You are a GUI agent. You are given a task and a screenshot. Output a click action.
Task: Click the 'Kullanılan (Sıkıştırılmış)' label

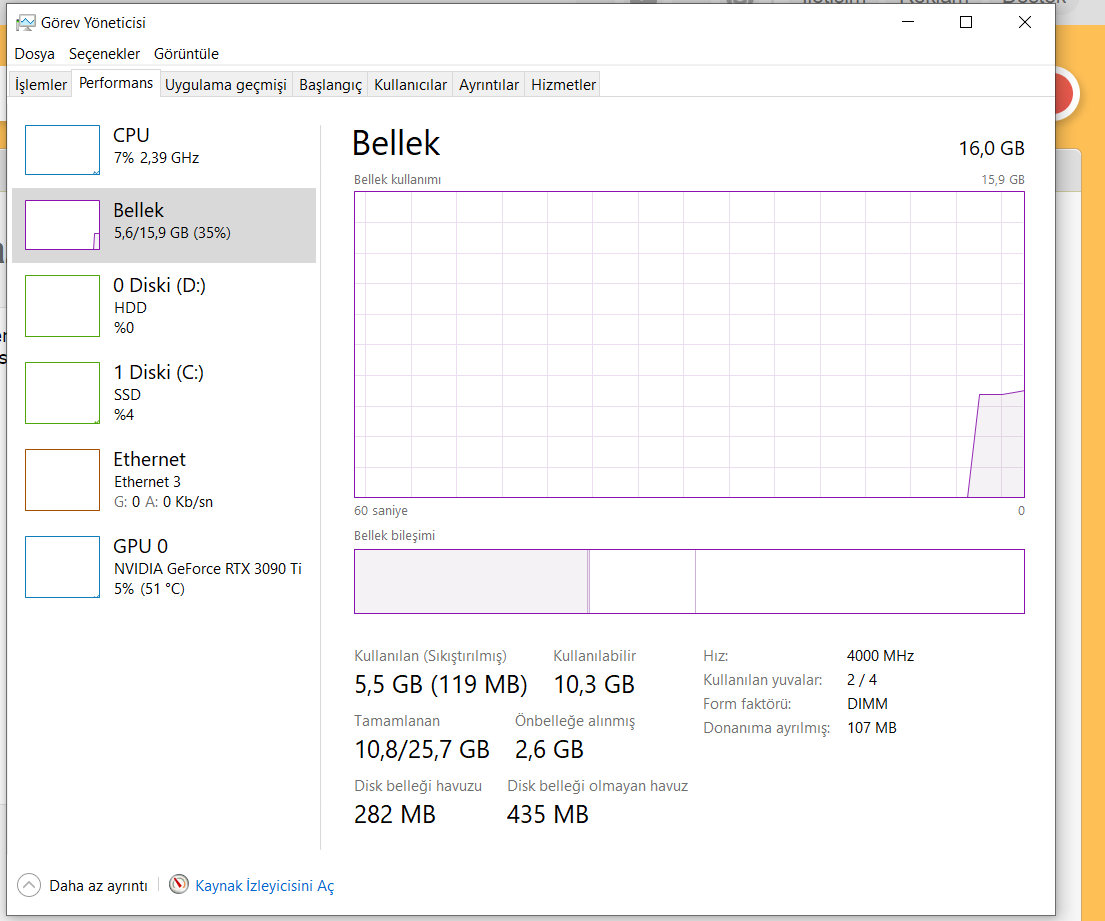coord(430,656)
